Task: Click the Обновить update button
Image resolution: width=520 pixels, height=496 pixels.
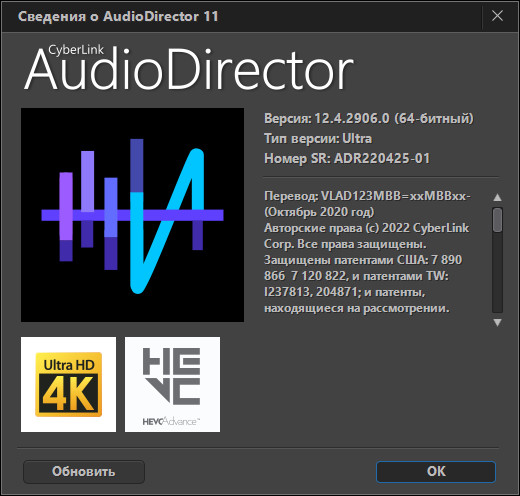Action: [84, 471]
